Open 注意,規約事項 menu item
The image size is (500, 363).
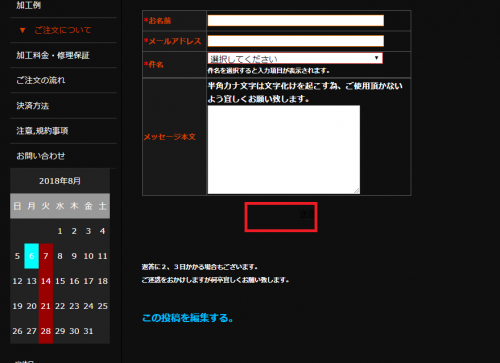[x=42, y=131]
